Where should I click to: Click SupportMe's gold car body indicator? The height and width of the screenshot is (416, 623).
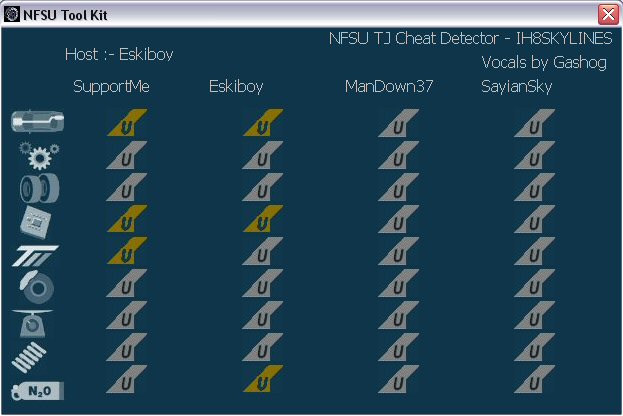[127, 123]
